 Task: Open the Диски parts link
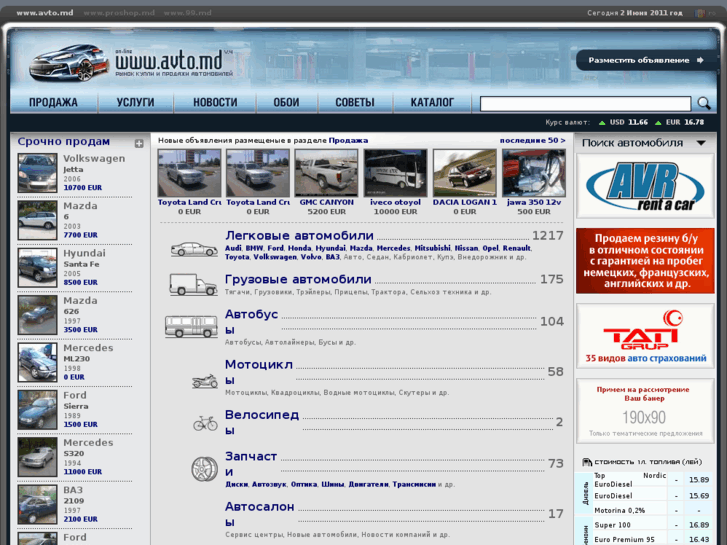(236, 484)
